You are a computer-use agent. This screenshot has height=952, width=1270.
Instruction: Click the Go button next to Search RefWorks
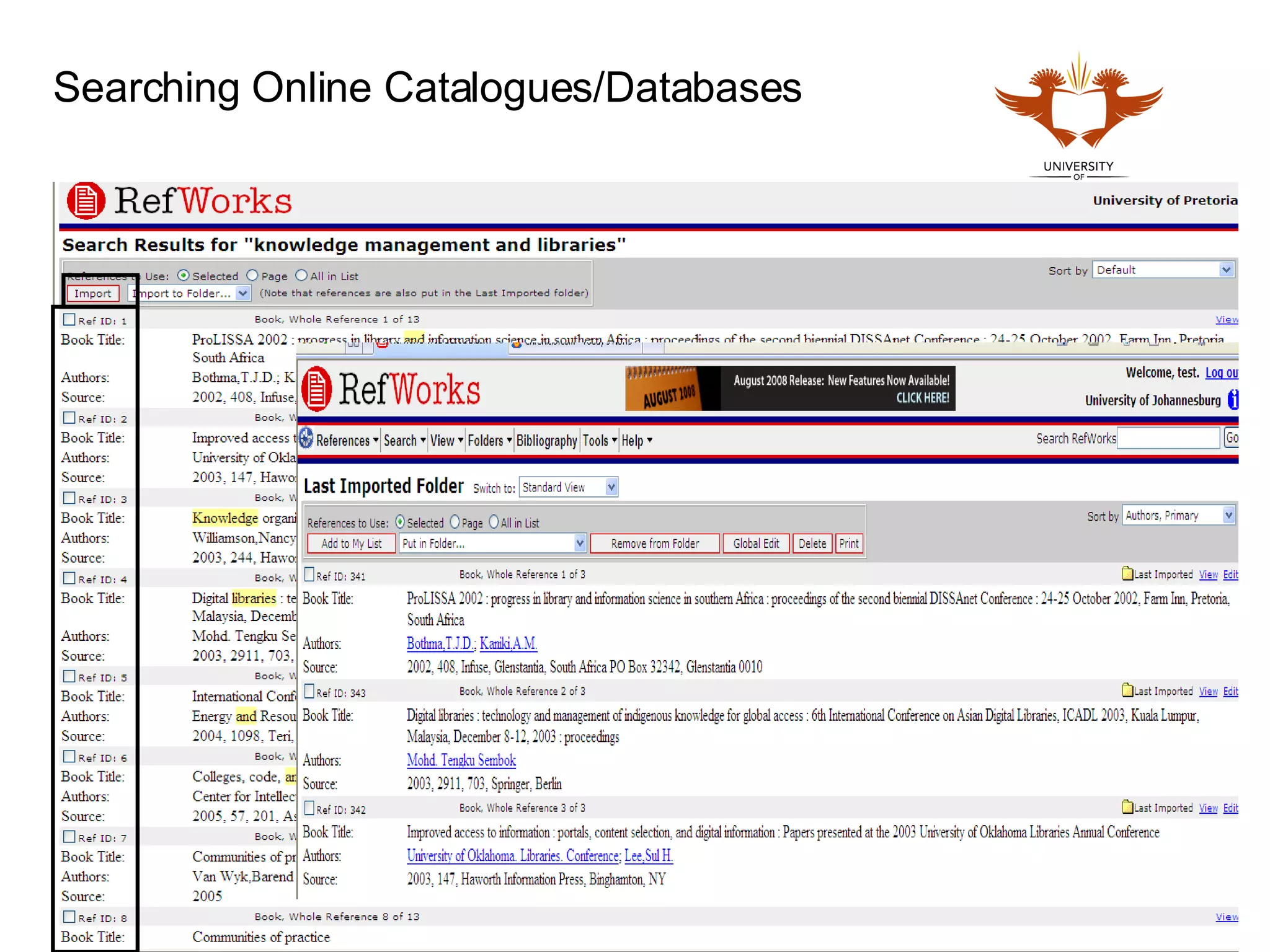click(x=1232, y=438)
